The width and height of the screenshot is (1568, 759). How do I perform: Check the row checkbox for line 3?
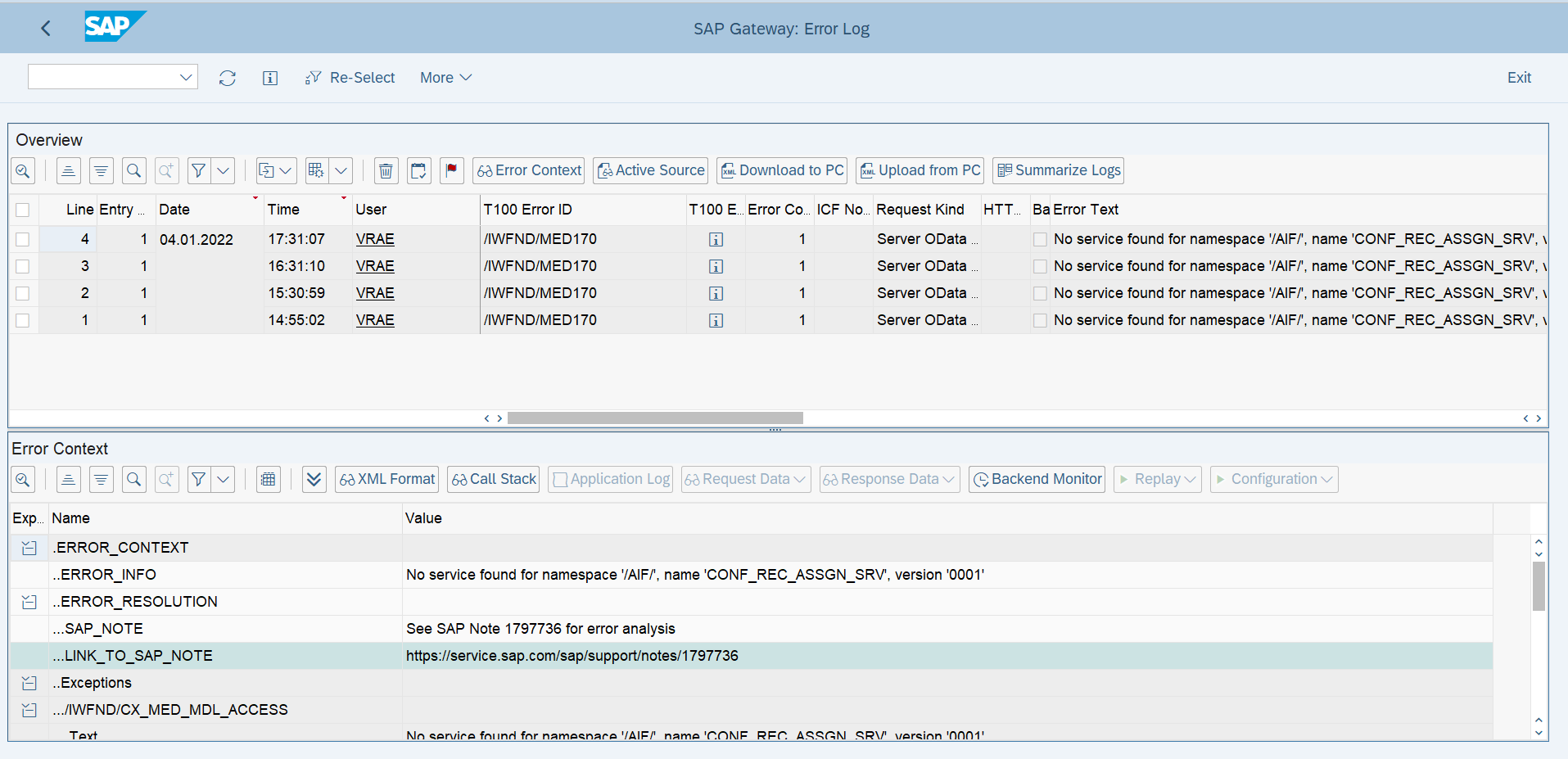click(x=22, y=265)
